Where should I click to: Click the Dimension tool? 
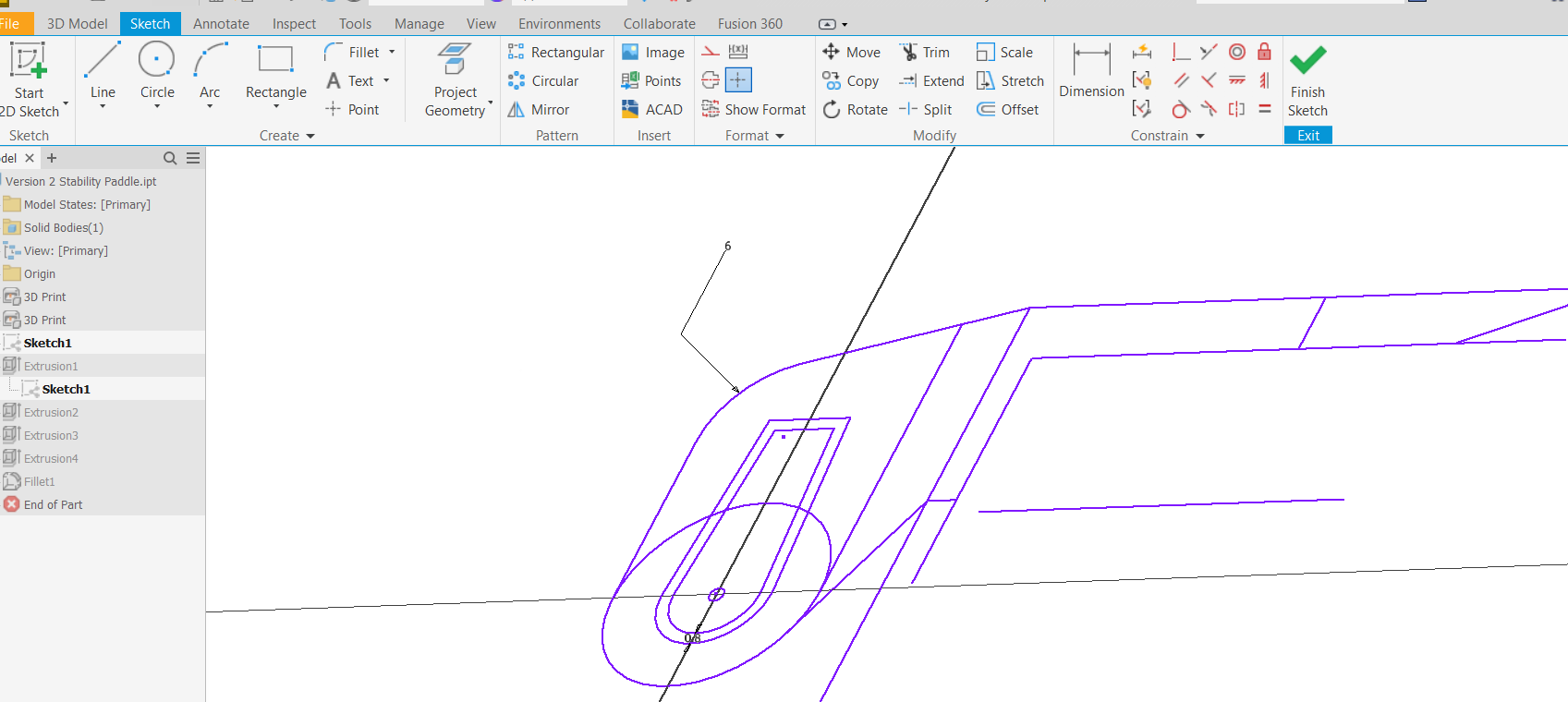tap(1091, 71)
